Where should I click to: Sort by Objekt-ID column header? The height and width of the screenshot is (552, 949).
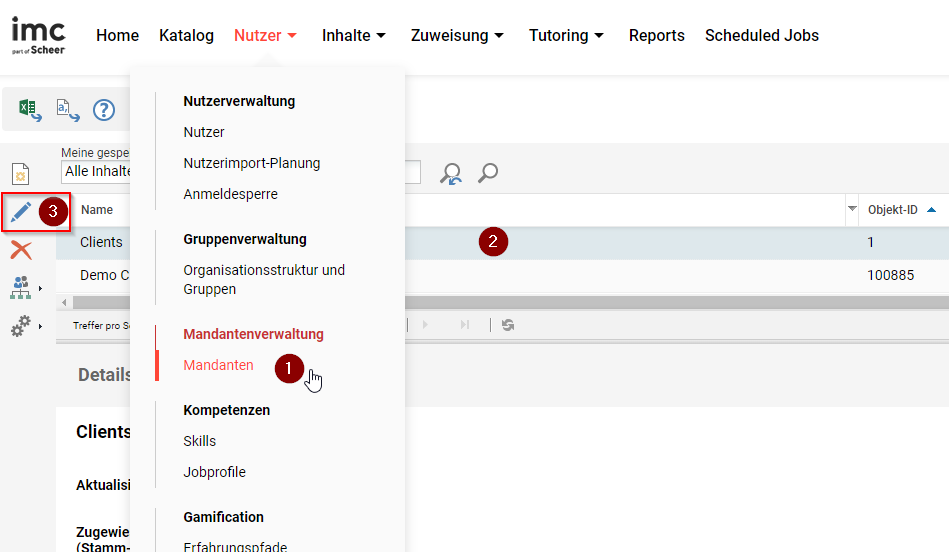click(x=893, y=210)
